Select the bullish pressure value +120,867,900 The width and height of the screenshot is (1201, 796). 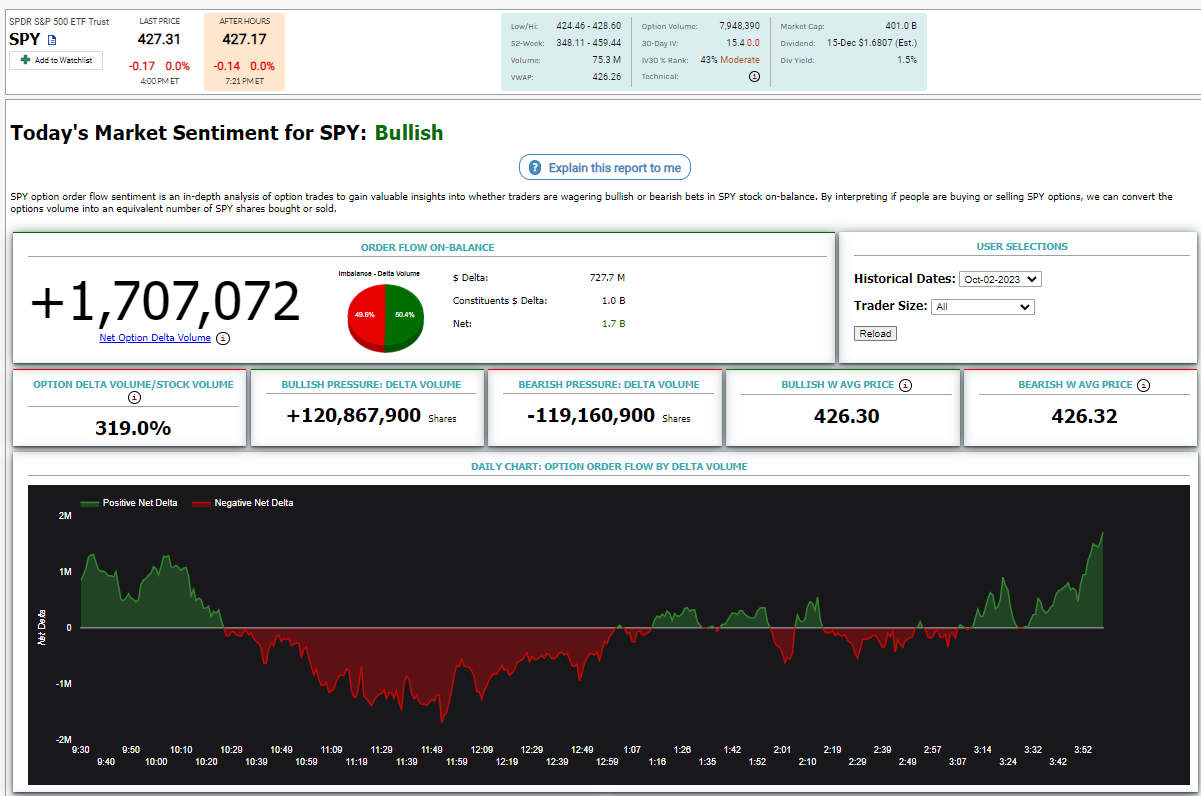354,416
